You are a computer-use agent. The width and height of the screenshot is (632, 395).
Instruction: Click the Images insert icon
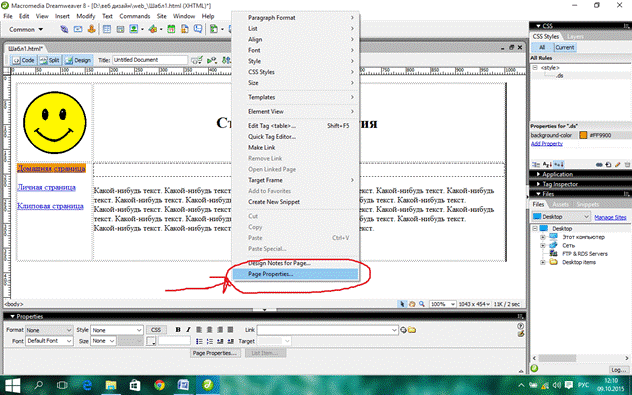coord(133,29)
